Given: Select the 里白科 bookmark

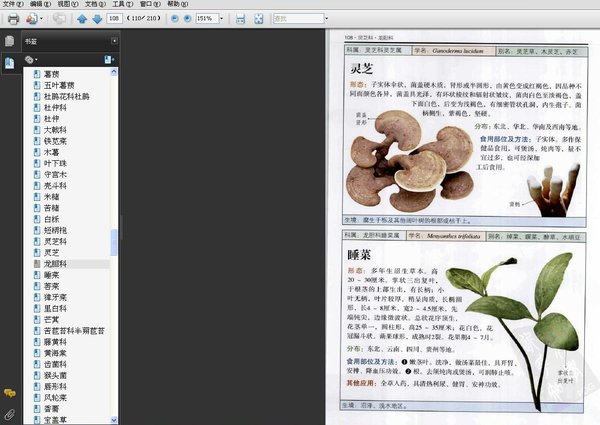Looking at the screenshot, I should [55, 308].
